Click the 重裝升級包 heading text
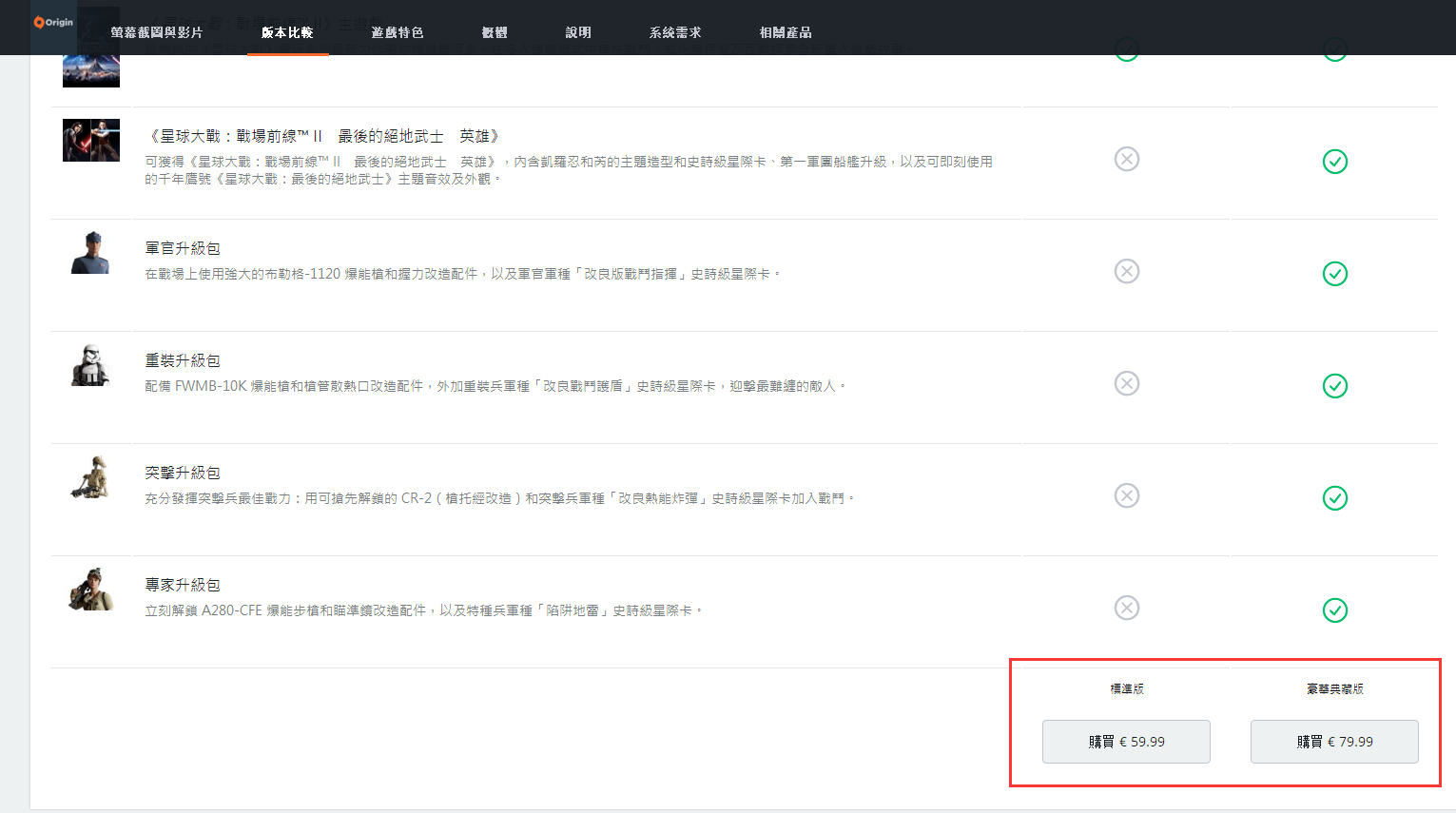1456x813 pixels. tap(183, 360)
